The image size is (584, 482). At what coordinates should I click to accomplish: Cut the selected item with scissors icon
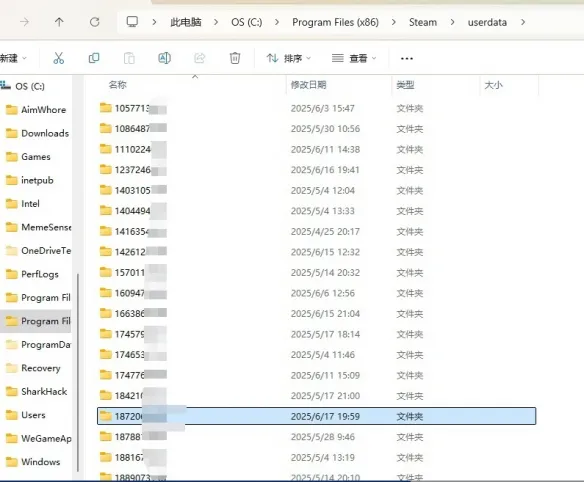(x=58, y=58)
